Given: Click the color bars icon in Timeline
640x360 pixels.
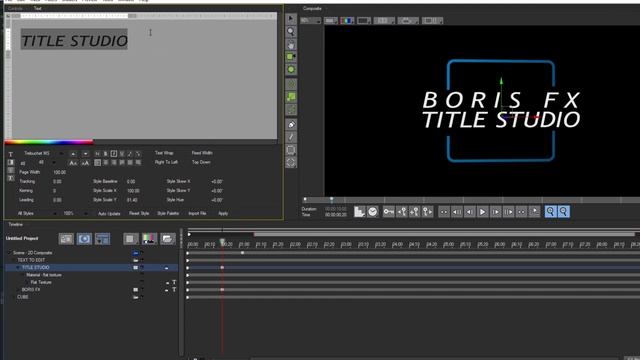Looking at the screenshot, I should point(149,239).
